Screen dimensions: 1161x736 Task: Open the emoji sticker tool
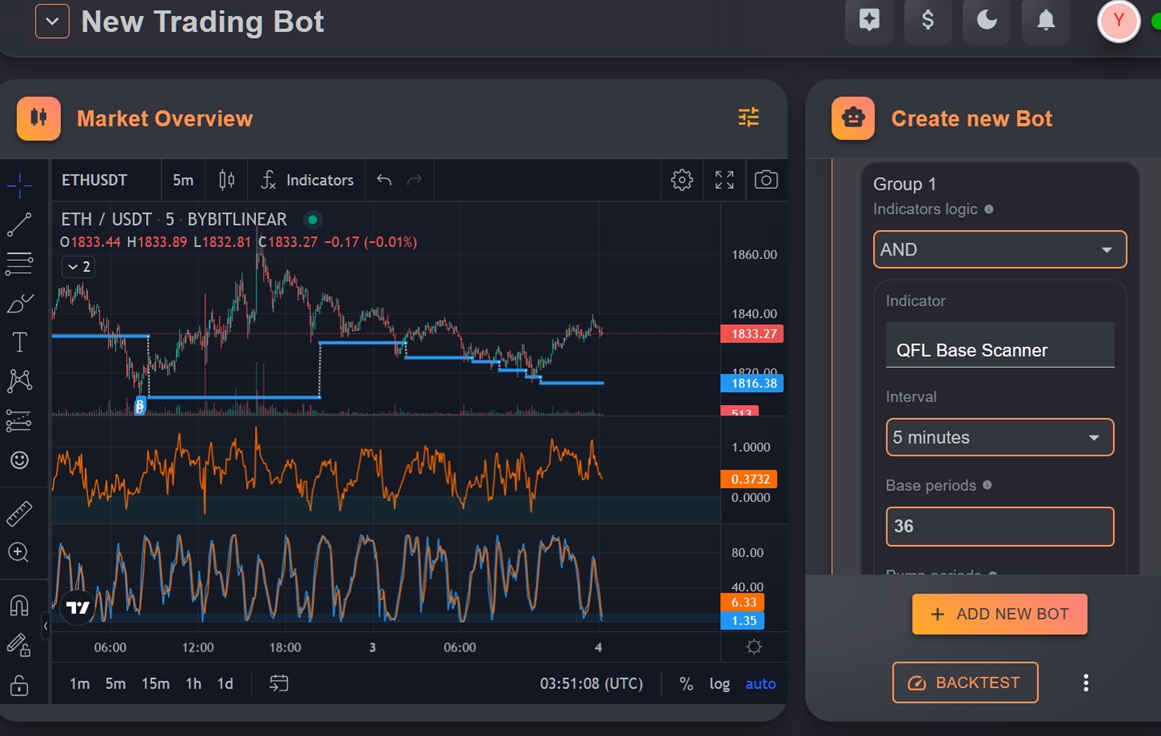pyautogui.click(x=19, y=460)
